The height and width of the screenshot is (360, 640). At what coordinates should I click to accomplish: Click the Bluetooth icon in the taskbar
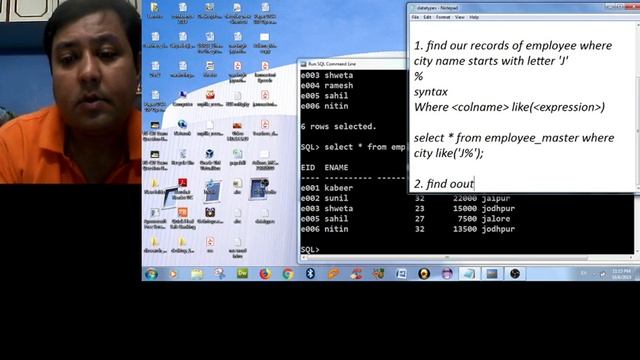[310, 274]
